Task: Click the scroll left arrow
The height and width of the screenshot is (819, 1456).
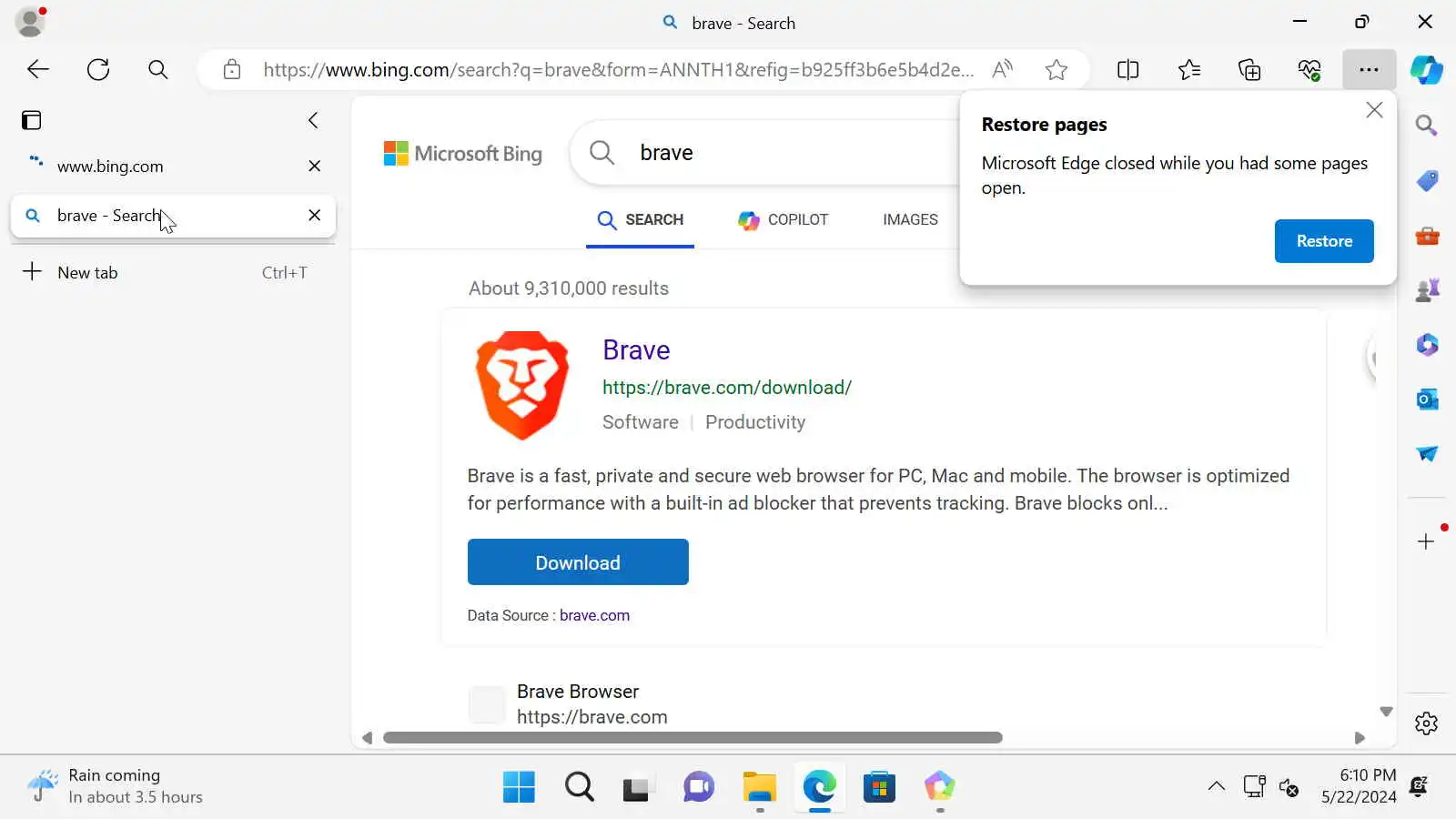Action: coord(367,738)
